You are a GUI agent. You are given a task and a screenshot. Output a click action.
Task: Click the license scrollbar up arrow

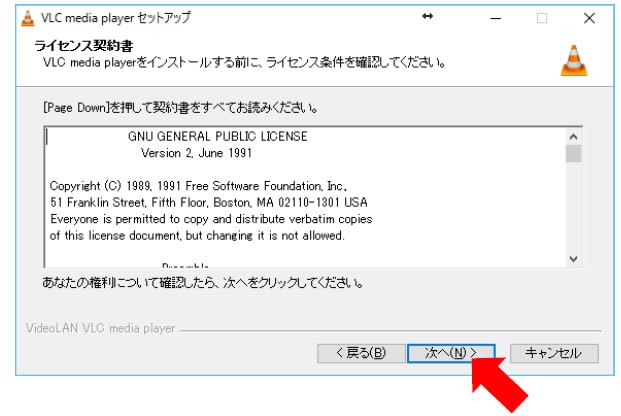coord(573,137)
